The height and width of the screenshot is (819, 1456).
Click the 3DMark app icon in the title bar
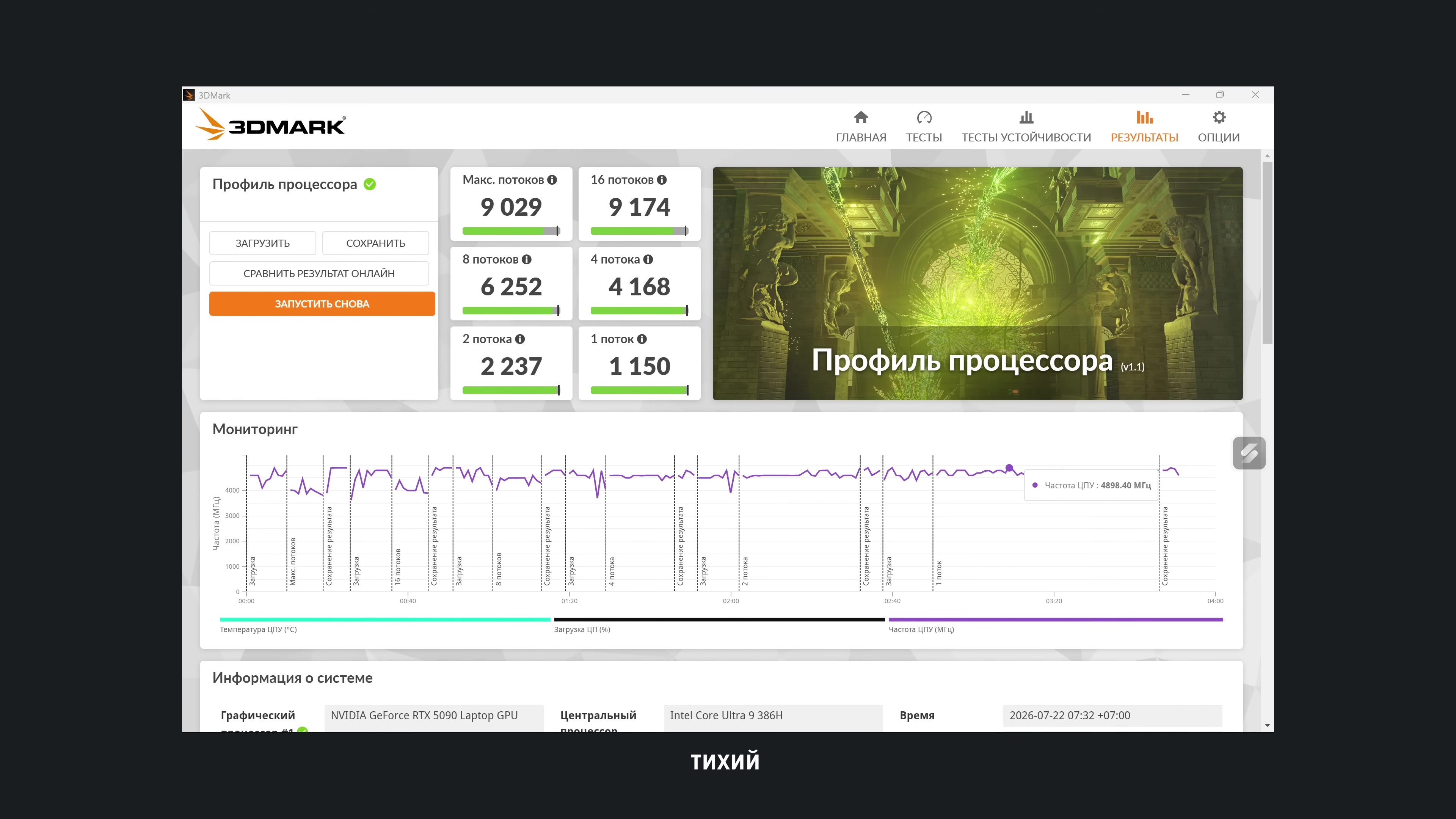click(x=189, y=95)
